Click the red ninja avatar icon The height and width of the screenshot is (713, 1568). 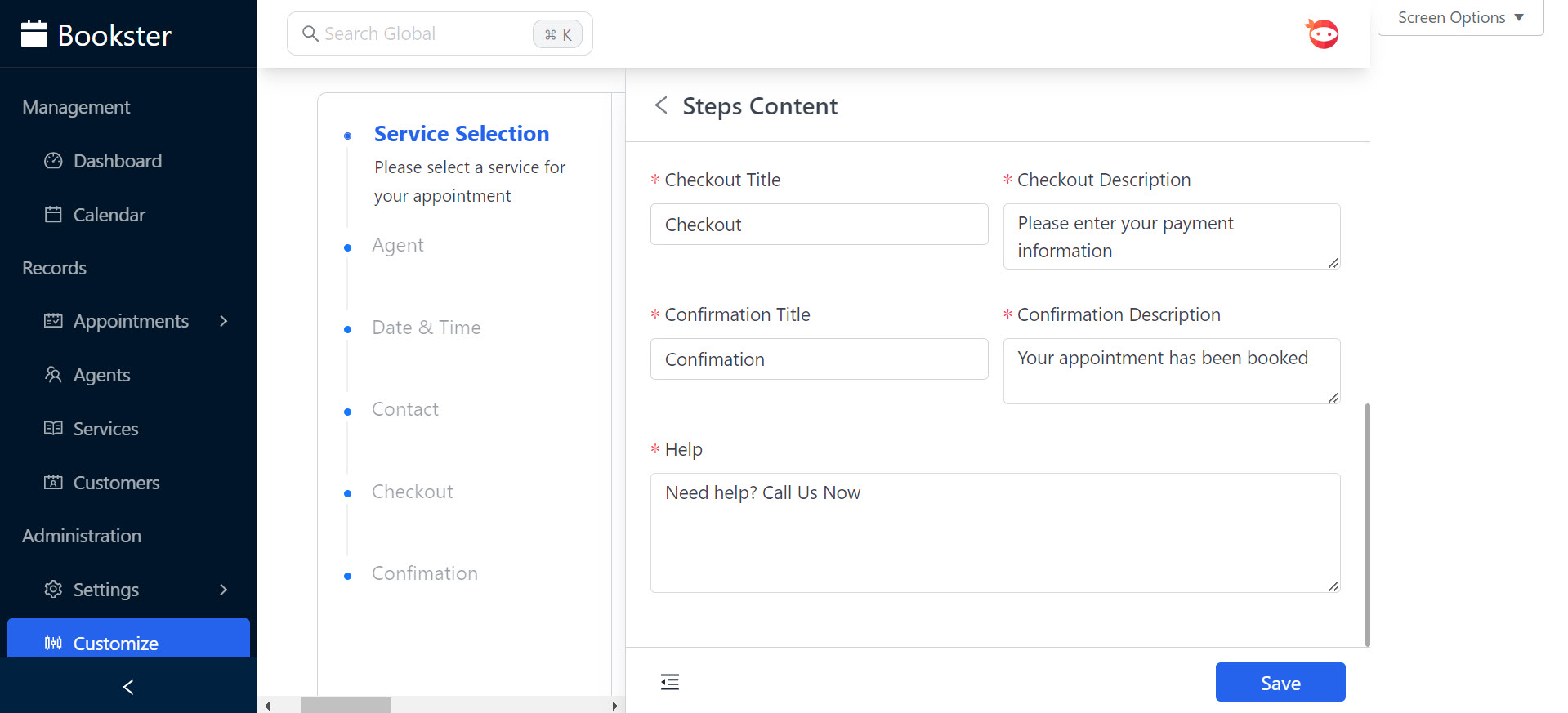pyautogui.click(x=1322, y=34)
